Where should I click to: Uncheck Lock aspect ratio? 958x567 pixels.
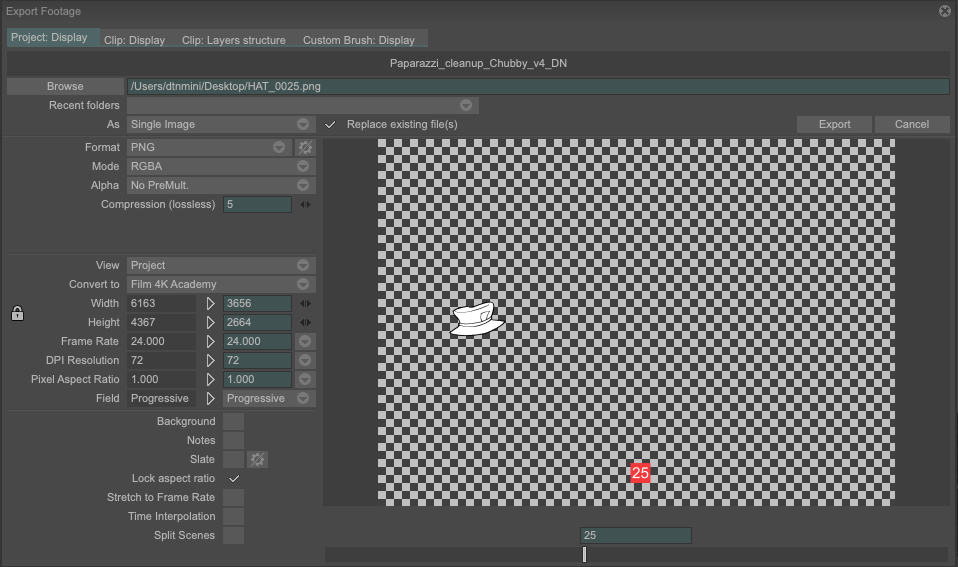[233, 478]
